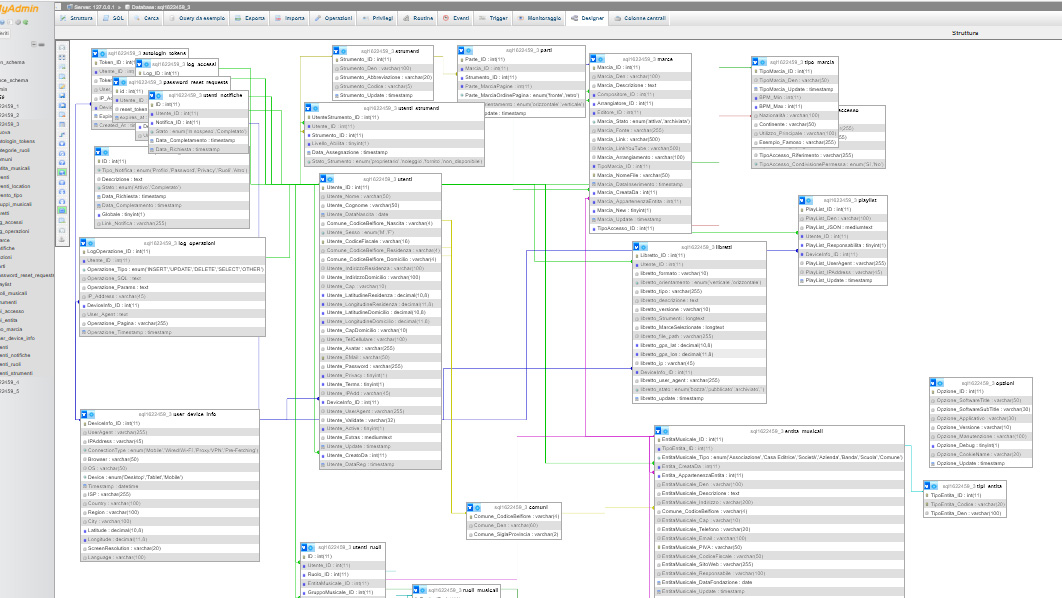The height and width of the screenshot is (598, 1062).
Task: Switch to the Cerca tab
Action: coord(146,18)
